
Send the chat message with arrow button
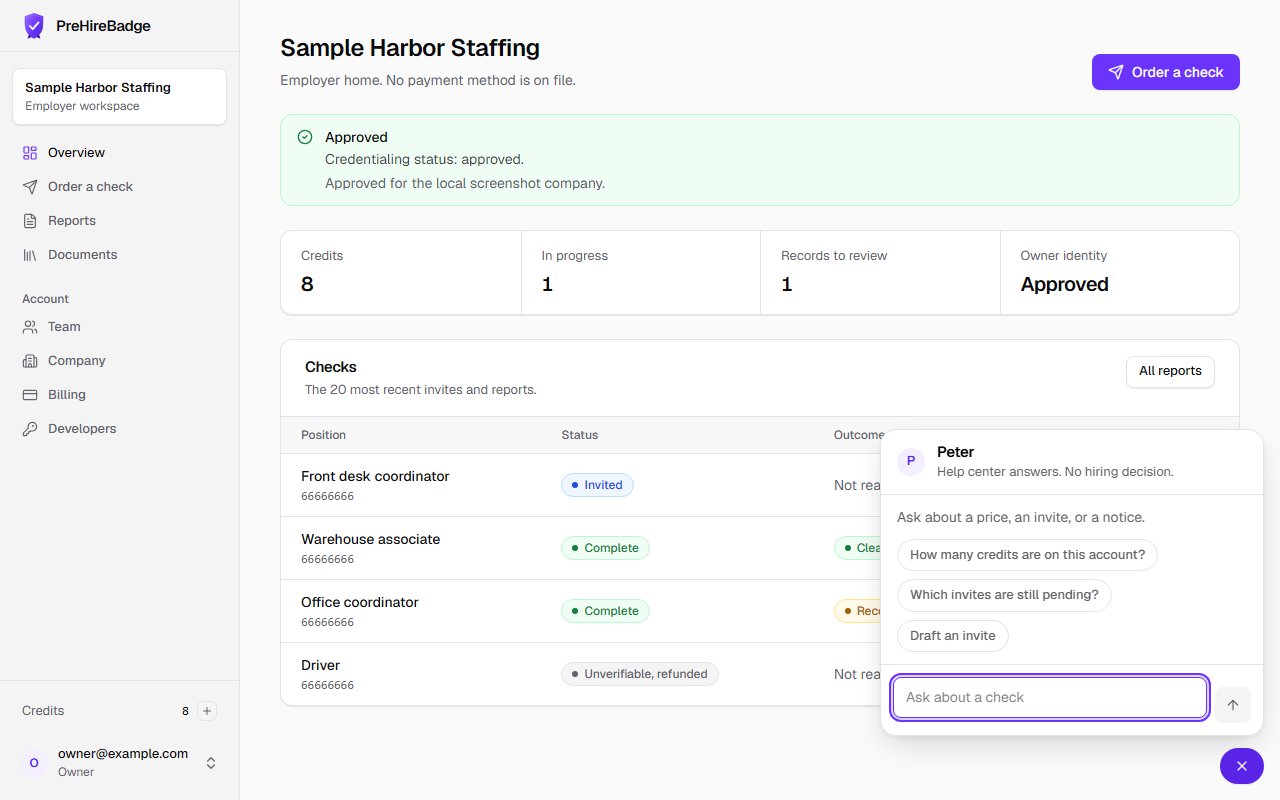click(x=1233, y=705)
